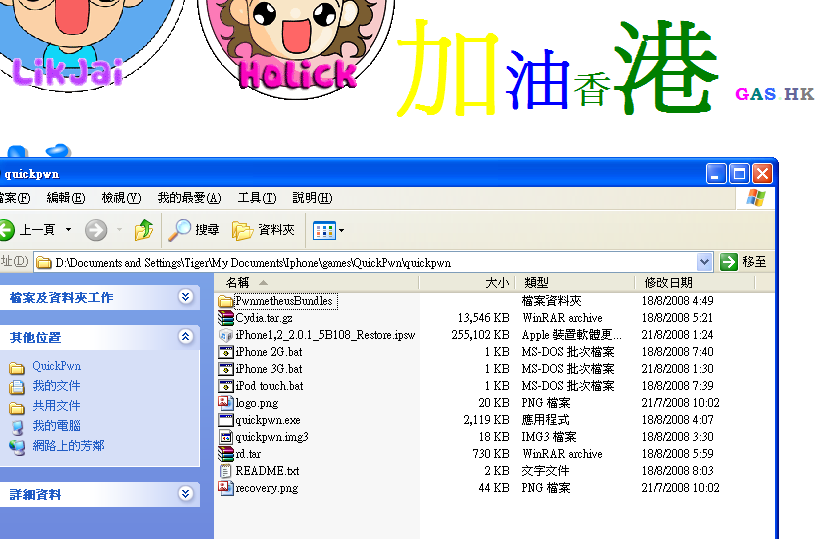Collapse the 其他位置 panel section
This screenshot has height=539, width=818.
(186, 337)
